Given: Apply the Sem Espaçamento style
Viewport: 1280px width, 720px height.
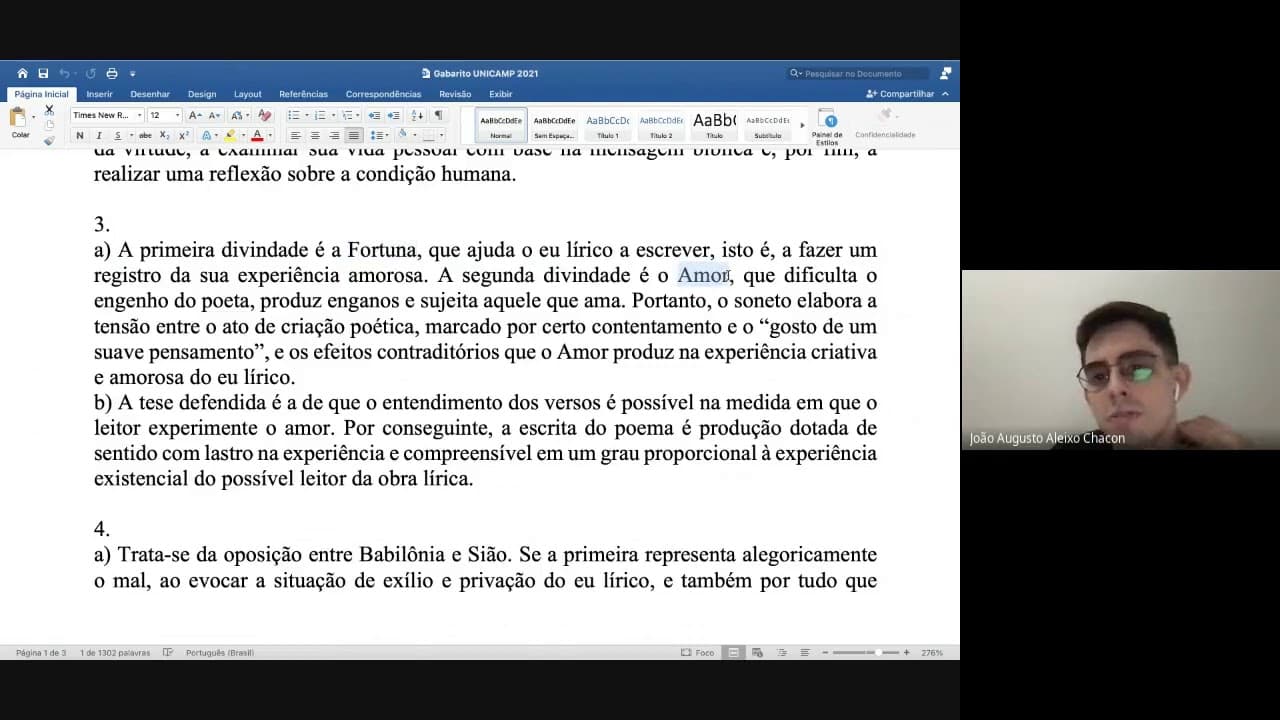Looking at the screenshot, I should click(554, 125).
